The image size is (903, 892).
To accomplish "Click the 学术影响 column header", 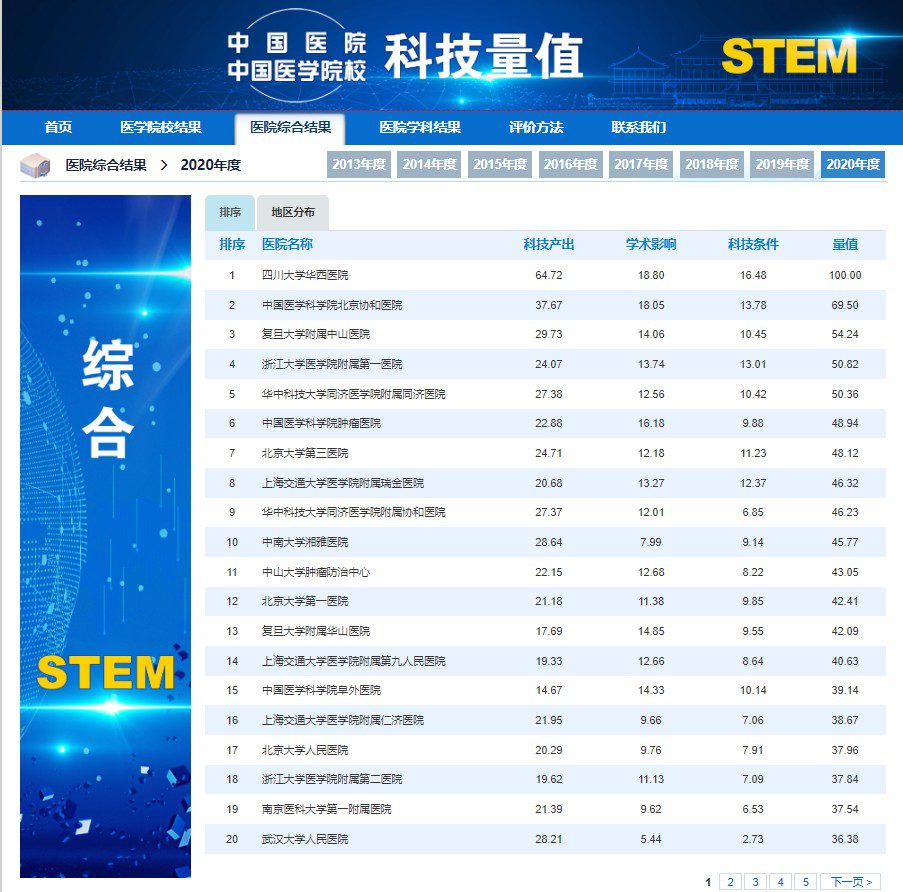I will tap(651, 244).
